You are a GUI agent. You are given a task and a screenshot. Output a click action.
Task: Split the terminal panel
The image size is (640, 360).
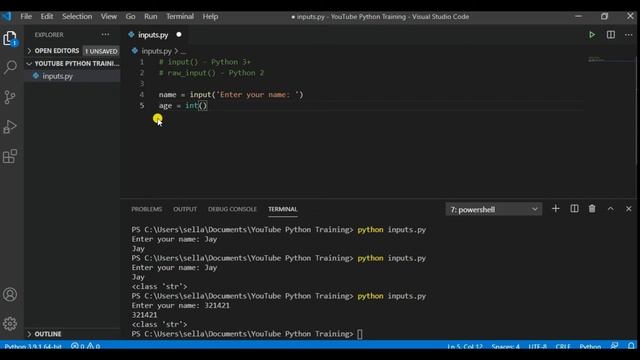tap(574, 209)
